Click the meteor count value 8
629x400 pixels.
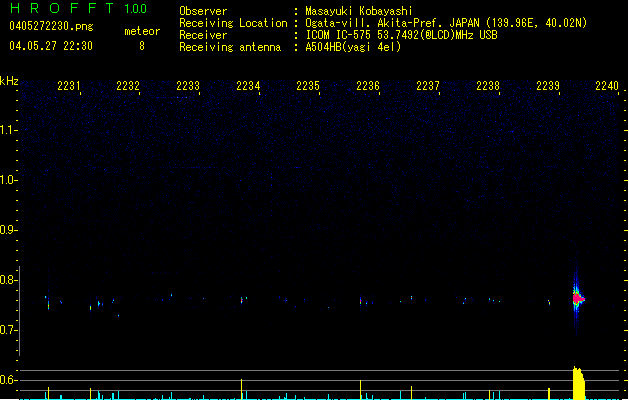[x=142, y=46]
